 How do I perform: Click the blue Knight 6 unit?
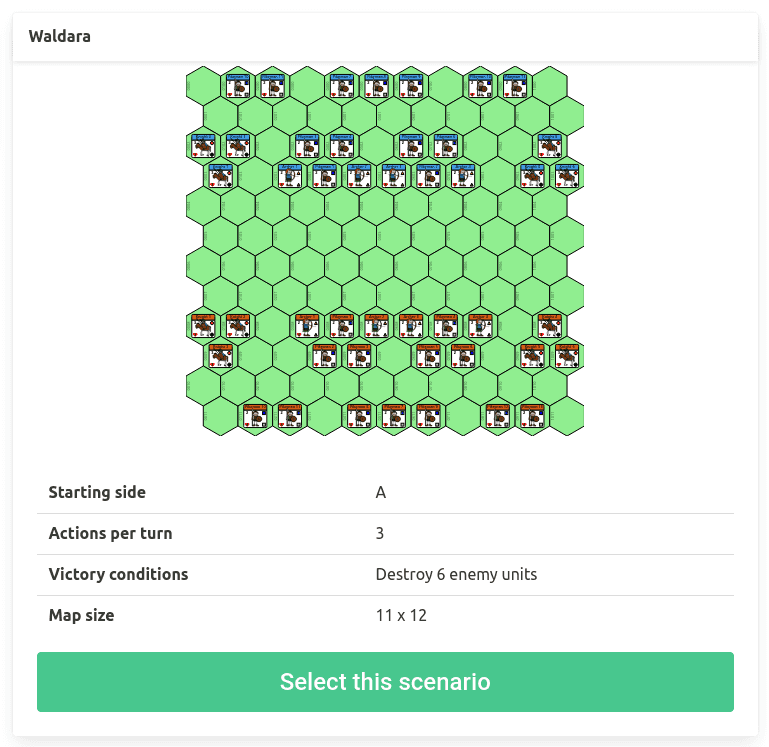566,176
